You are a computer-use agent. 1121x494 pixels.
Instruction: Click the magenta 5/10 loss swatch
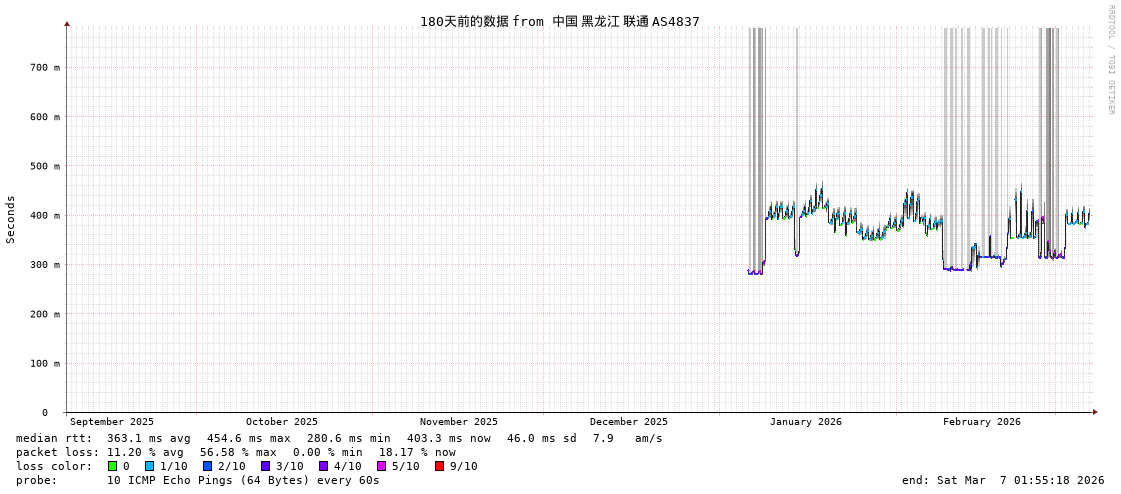(x=382, y=466)
